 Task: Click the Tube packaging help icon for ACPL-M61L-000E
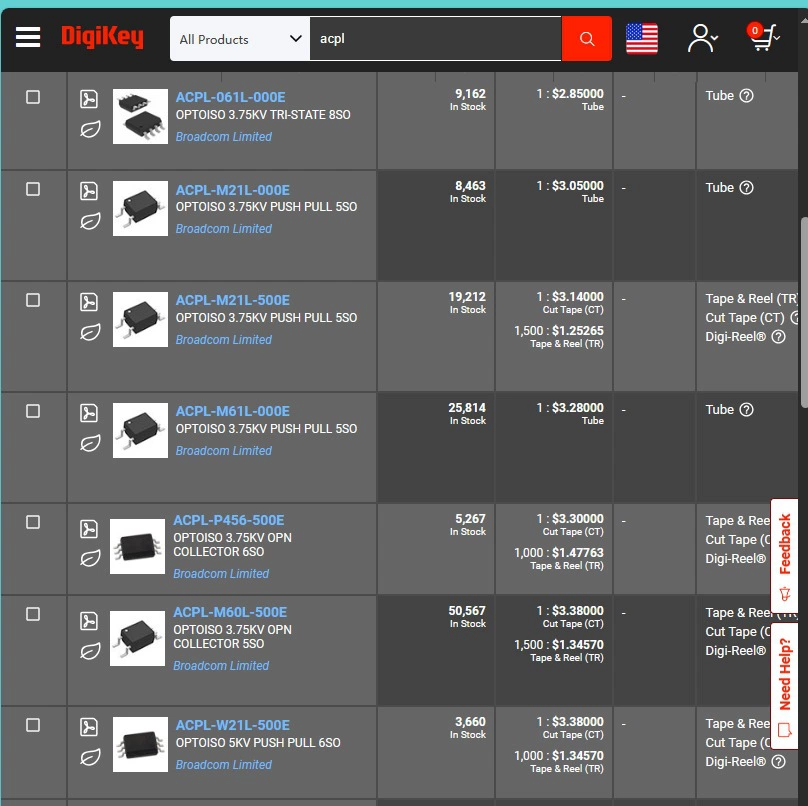[x=746, y=410]
